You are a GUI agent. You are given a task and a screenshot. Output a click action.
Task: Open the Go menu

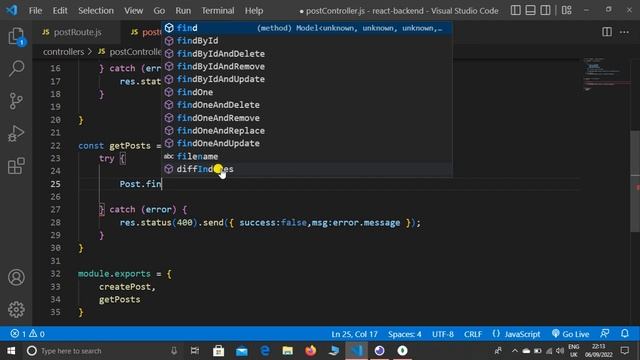click(159, 11)
